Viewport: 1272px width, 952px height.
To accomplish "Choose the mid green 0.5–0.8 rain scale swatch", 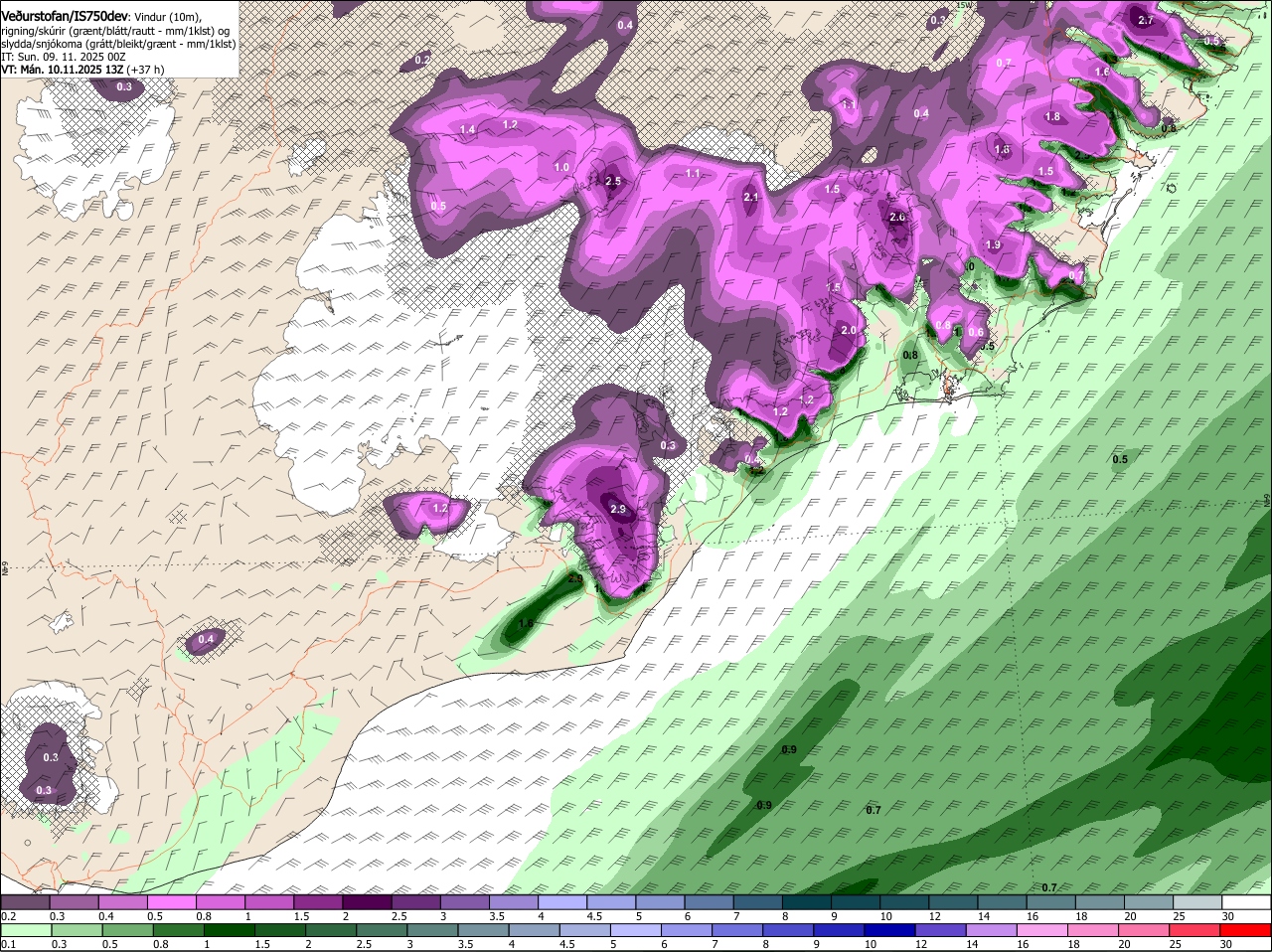I will coord(127,930).
